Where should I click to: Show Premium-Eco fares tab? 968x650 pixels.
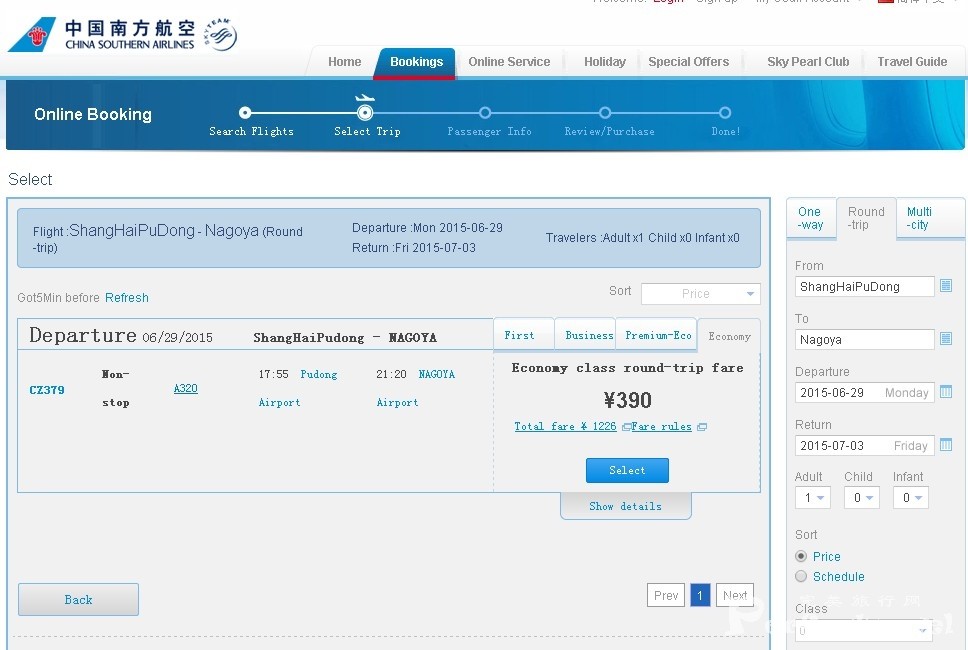point(657,335)
